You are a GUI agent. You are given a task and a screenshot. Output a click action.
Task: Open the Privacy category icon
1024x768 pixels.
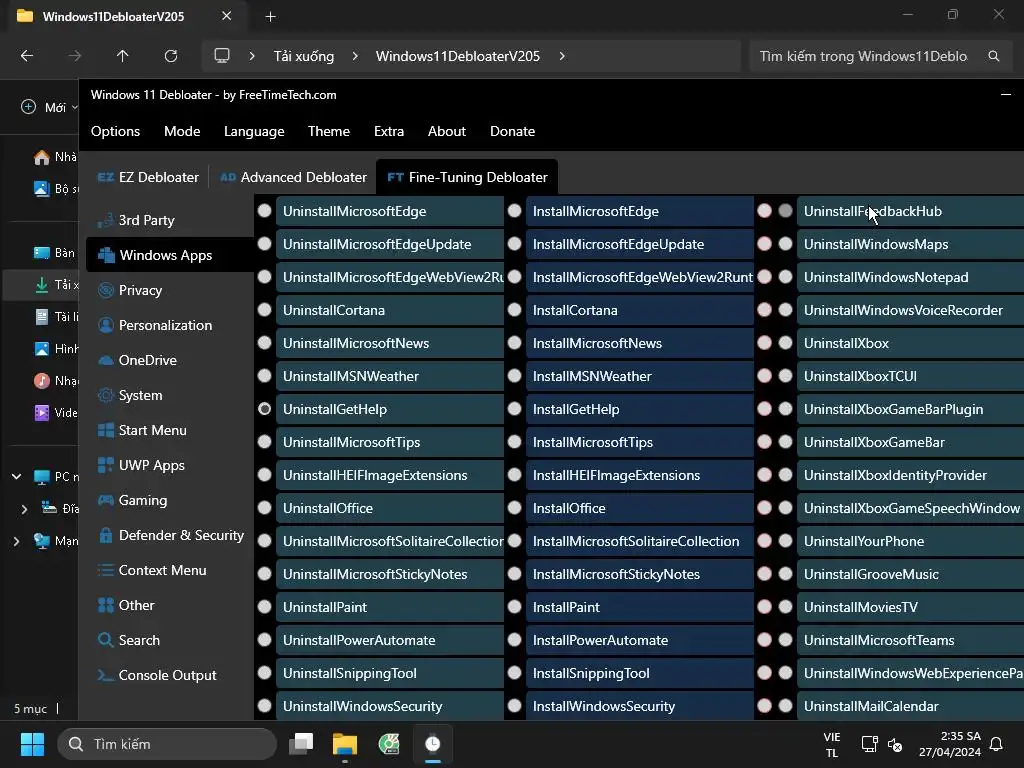pos(105,291)
